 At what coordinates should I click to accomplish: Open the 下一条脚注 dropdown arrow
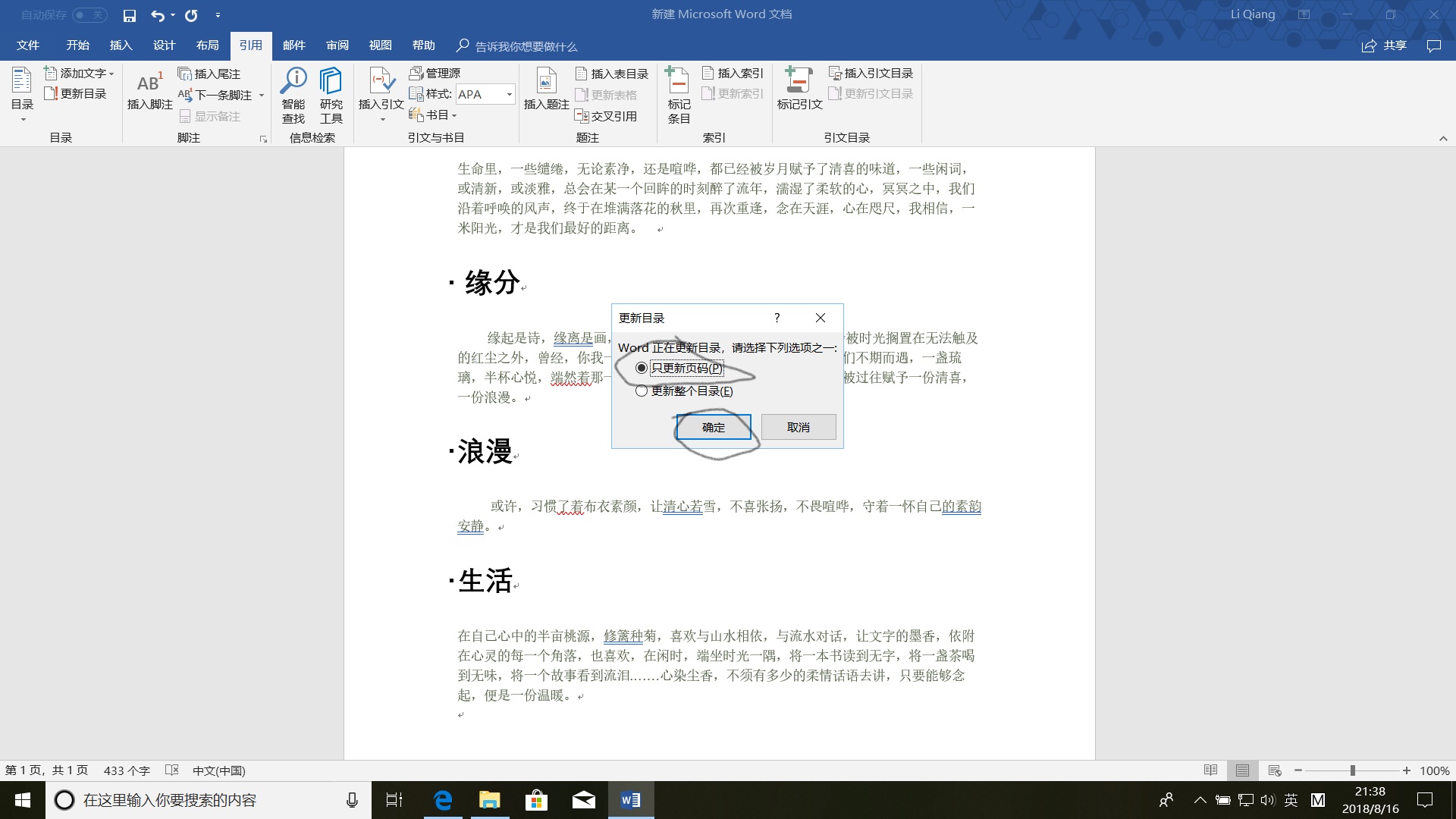tap(262, 95)
